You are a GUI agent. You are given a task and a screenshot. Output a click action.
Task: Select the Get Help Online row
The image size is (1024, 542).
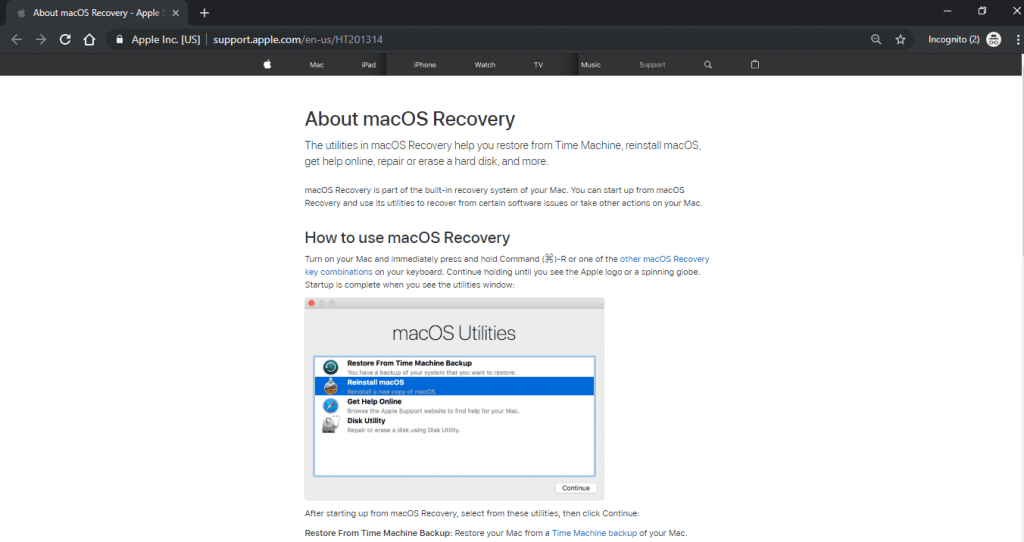pyautogui.click(x=455, y=406)
